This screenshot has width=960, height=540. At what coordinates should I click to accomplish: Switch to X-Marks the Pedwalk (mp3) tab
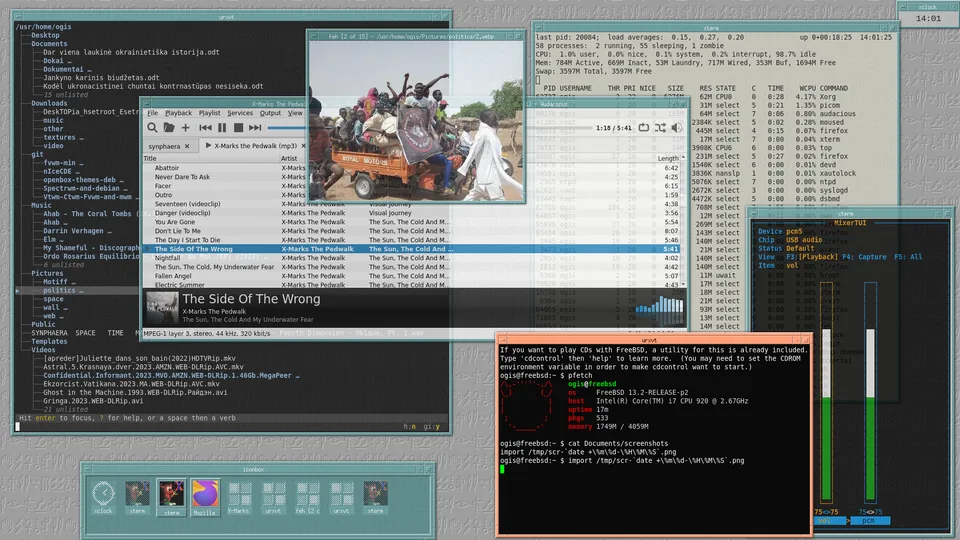point(255,146)
